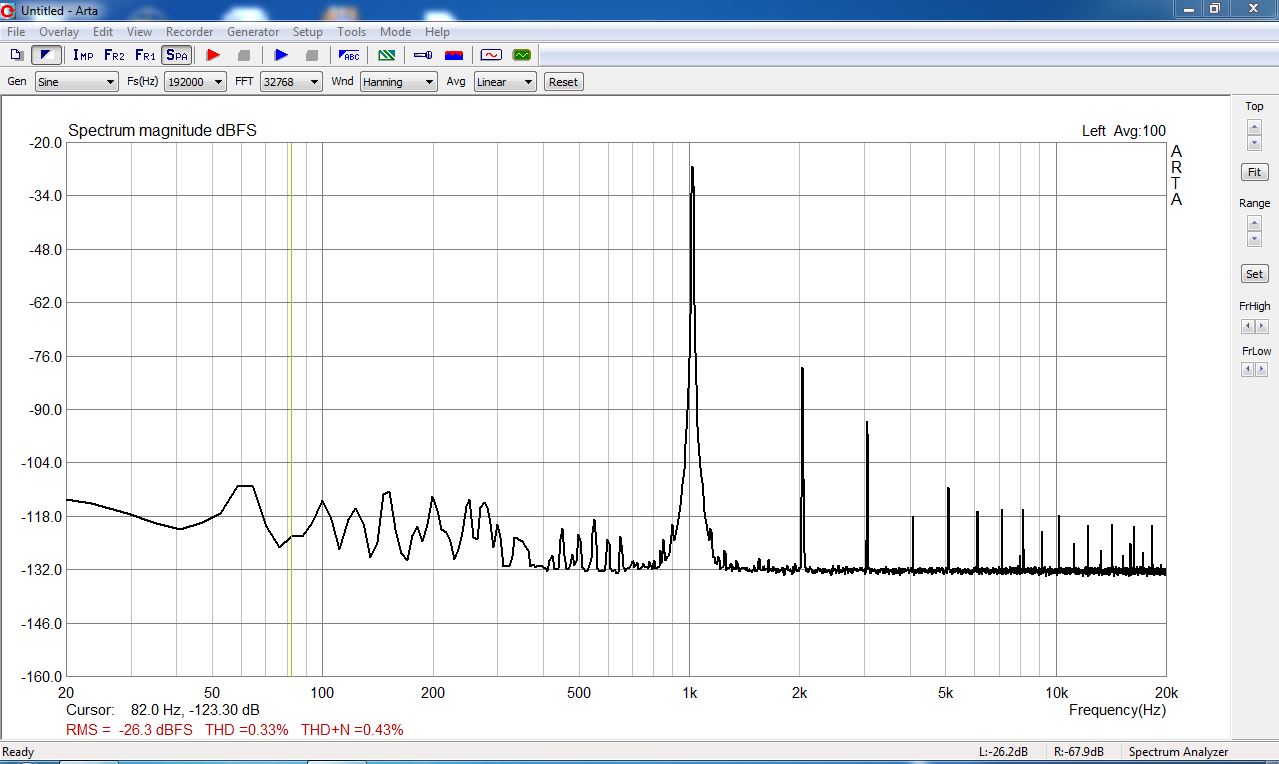Open the Gen signal type dropdown
Image resolution: width=1279 pixels, height=764 pixels.
[x=77, y=82]
